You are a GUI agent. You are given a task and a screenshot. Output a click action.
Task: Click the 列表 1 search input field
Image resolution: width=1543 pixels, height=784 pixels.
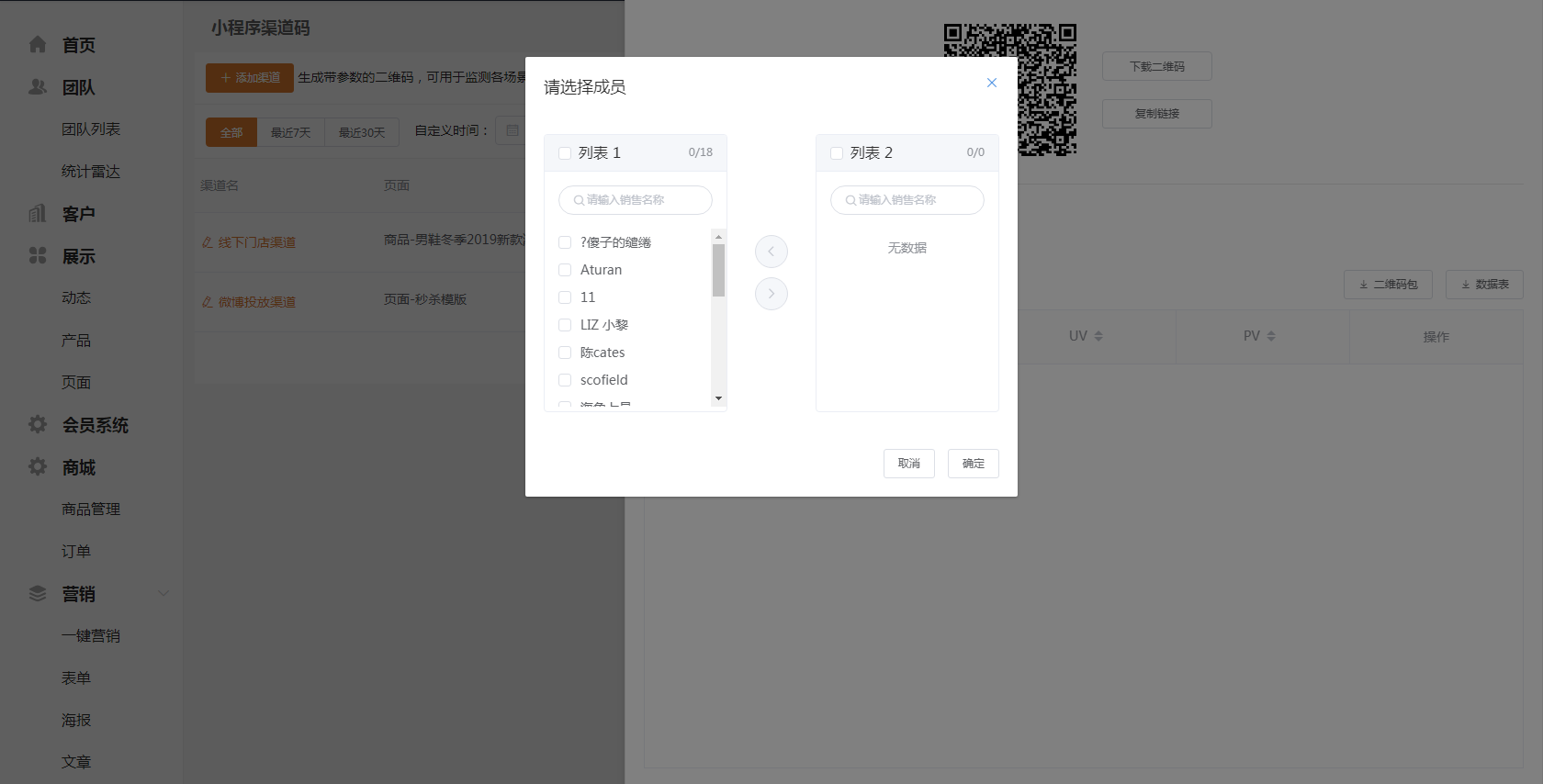click(x=636, y=200)
